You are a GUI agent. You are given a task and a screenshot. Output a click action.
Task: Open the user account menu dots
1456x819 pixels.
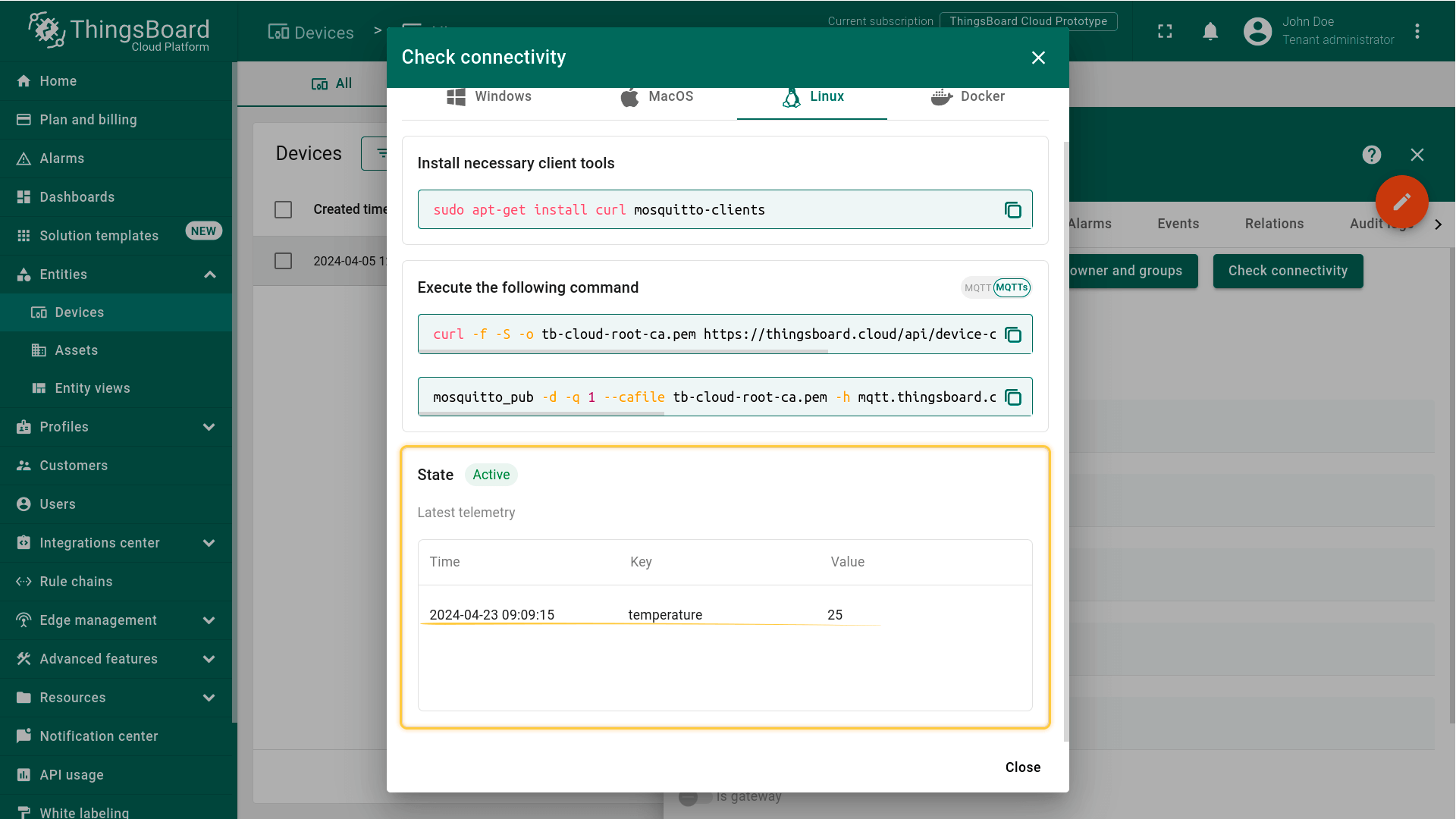point(1417,31)
